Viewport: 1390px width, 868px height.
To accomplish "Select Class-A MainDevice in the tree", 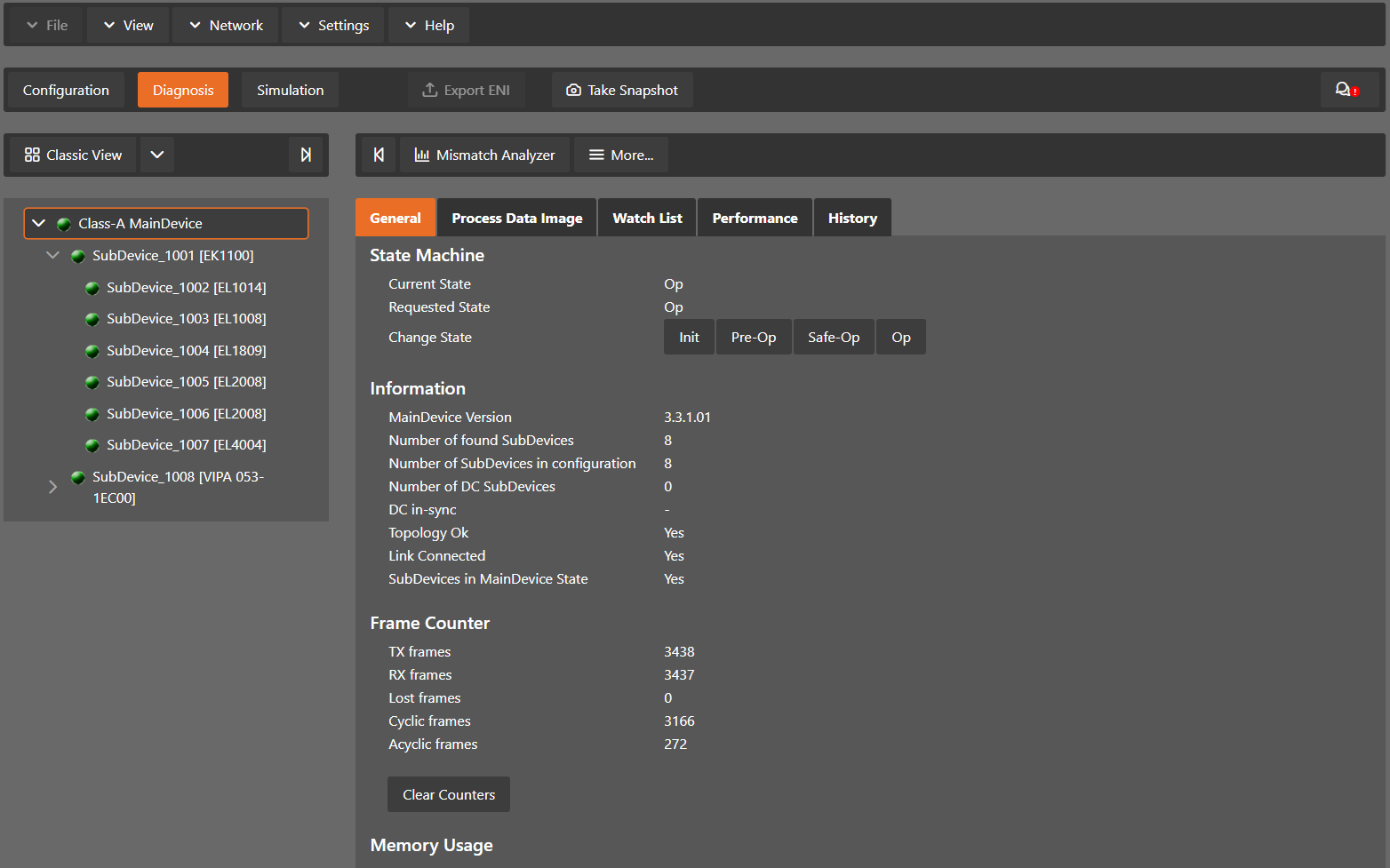I will pos(166,223).
